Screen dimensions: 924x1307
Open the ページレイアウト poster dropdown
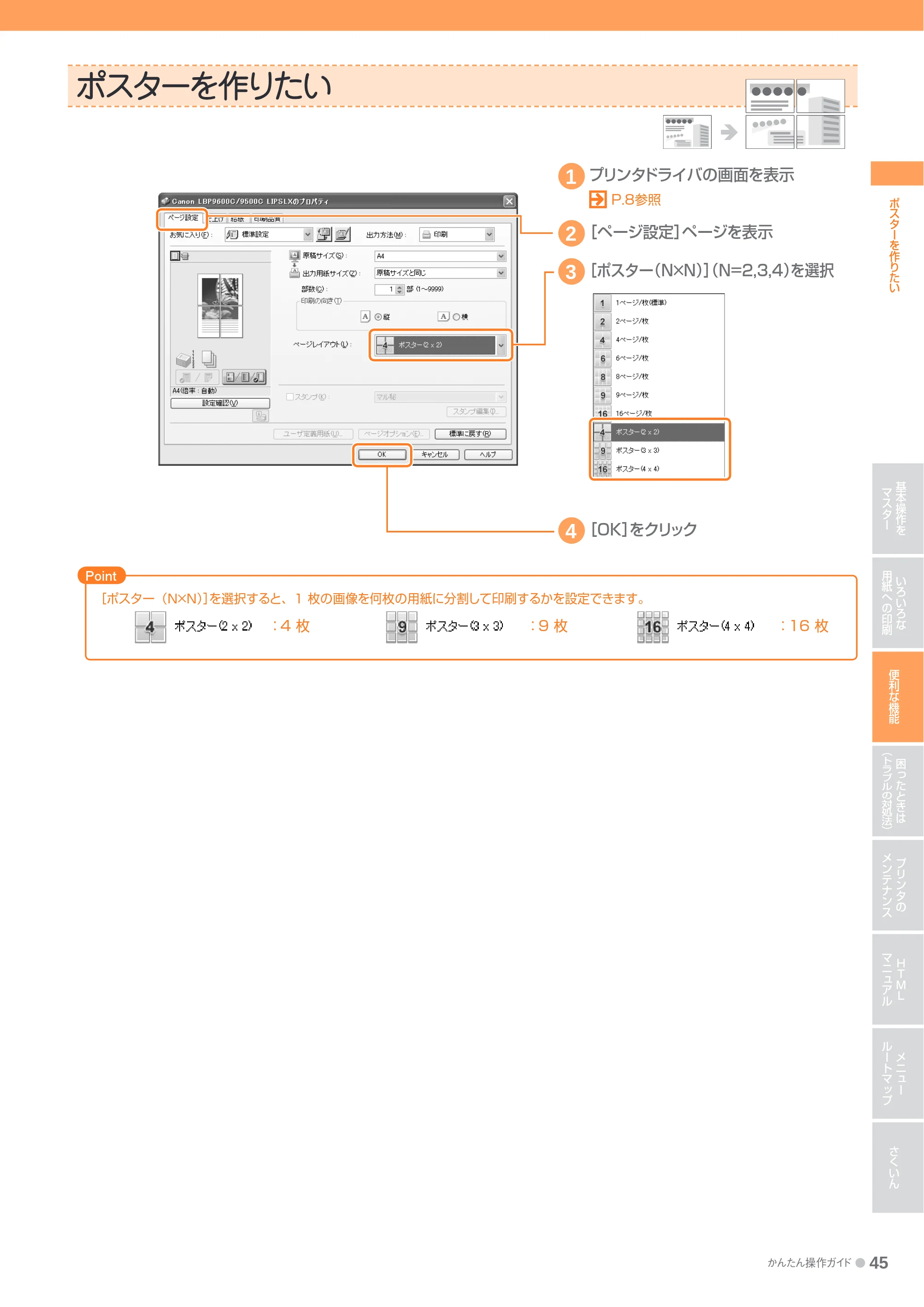point(441,345)
